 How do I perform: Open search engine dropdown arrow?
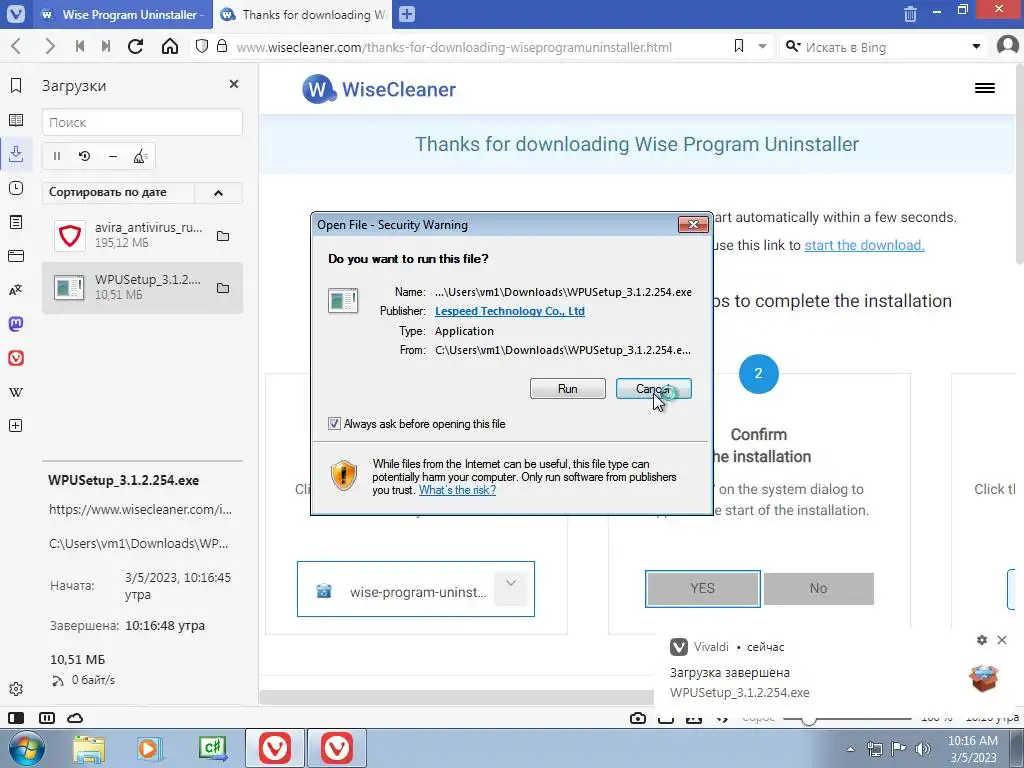[976, 46]
